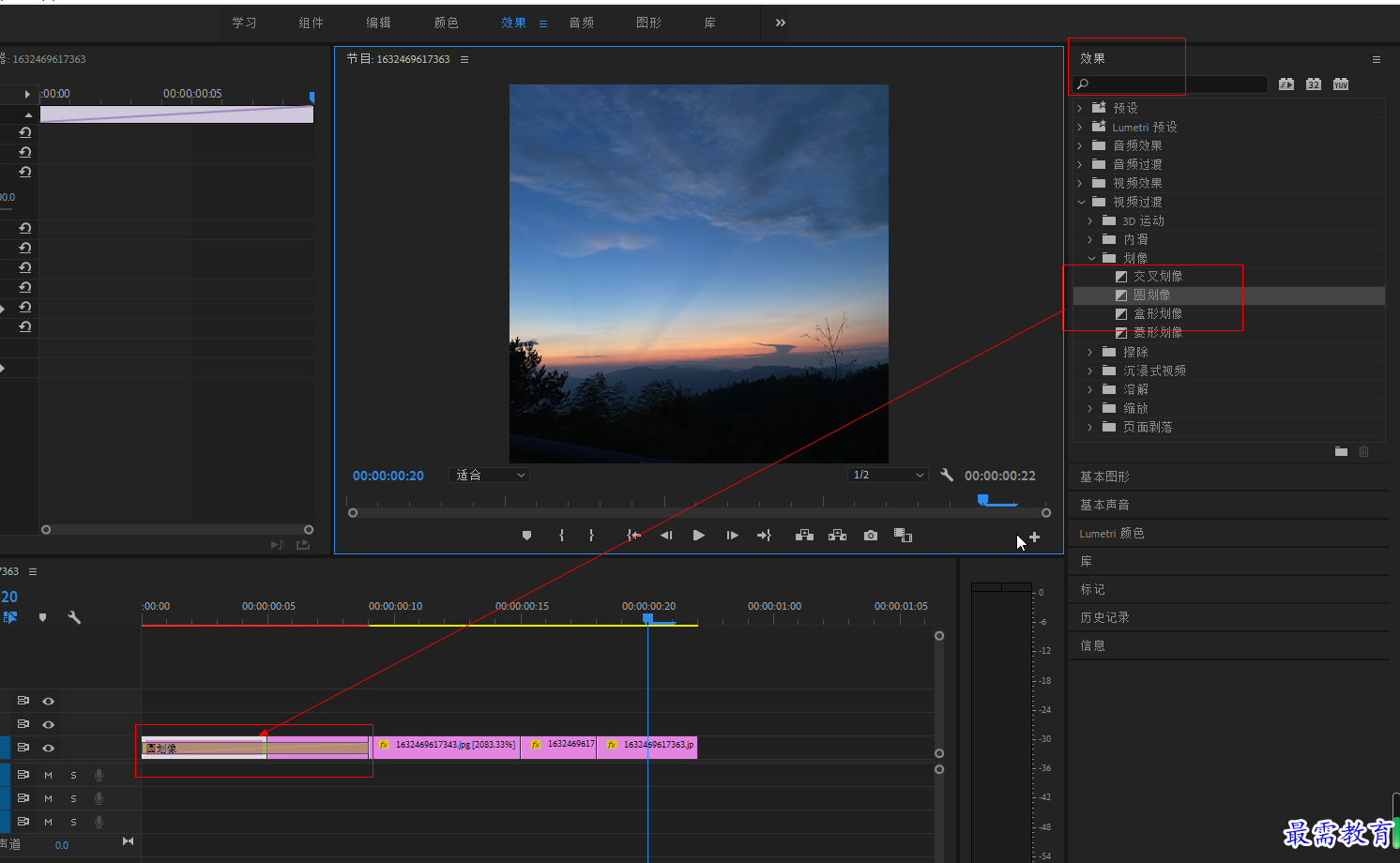This screenshot has height=863, width=1400.
Task: Solo the first audio track
Action: [x=73, y=775]
